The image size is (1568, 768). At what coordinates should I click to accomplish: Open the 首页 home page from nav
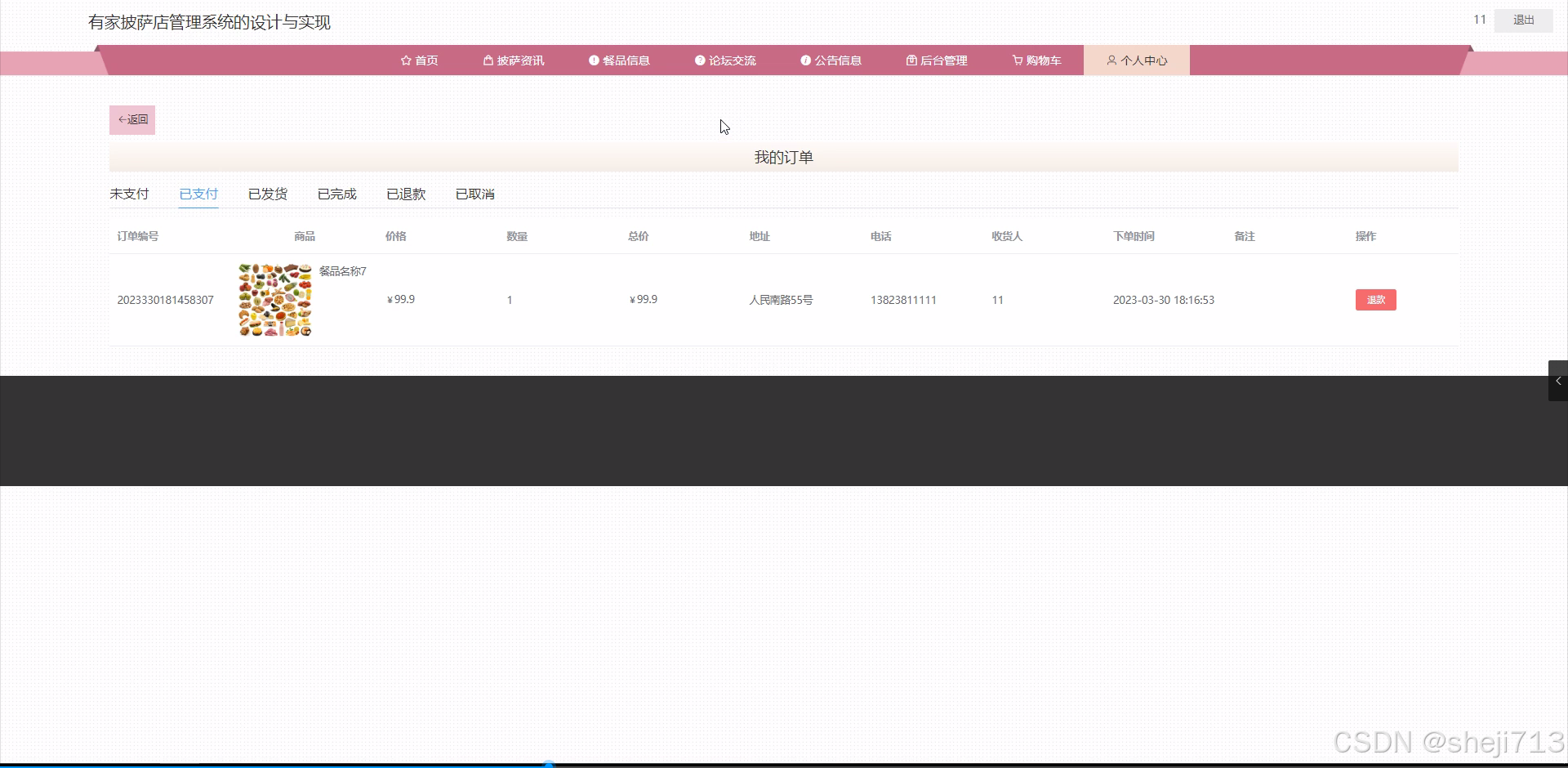tap(406, 60)
